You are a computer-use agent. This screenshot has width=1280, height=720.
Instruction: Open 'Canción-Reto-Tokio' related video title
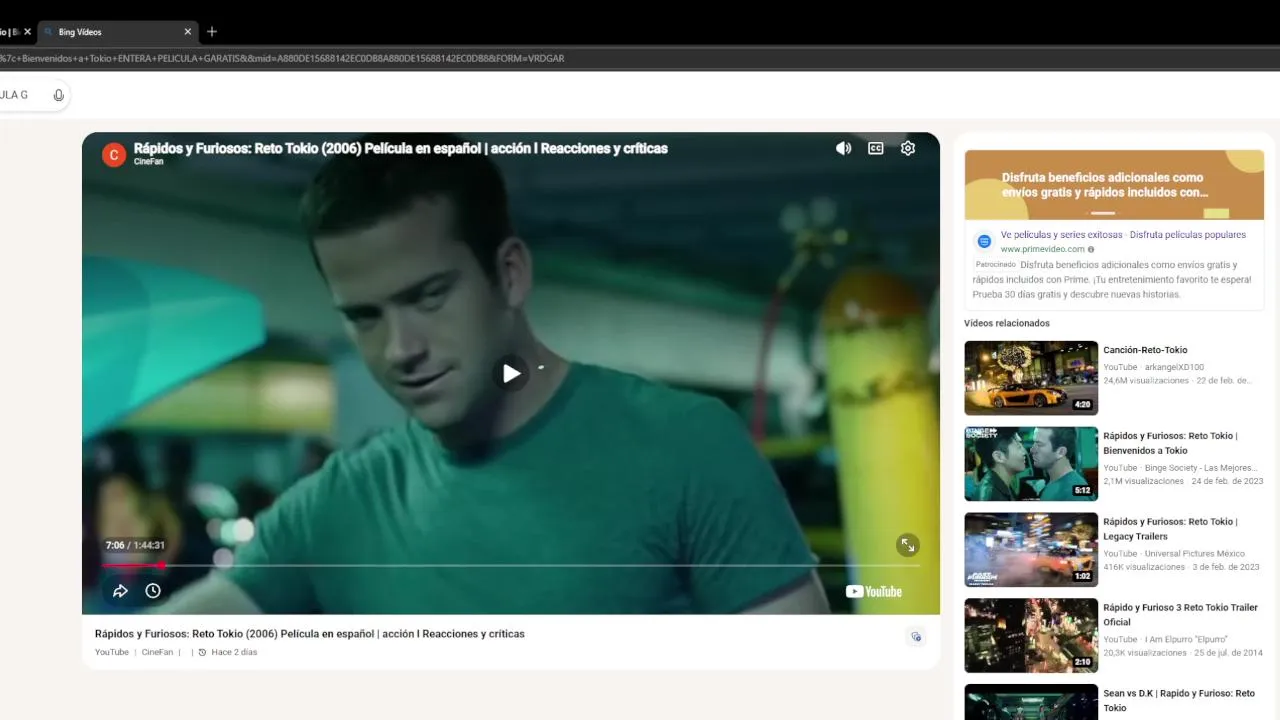[1145, 350]
